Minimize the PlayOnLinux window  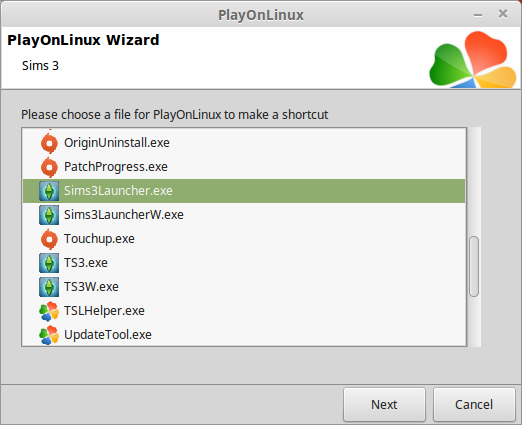[478, 15]
